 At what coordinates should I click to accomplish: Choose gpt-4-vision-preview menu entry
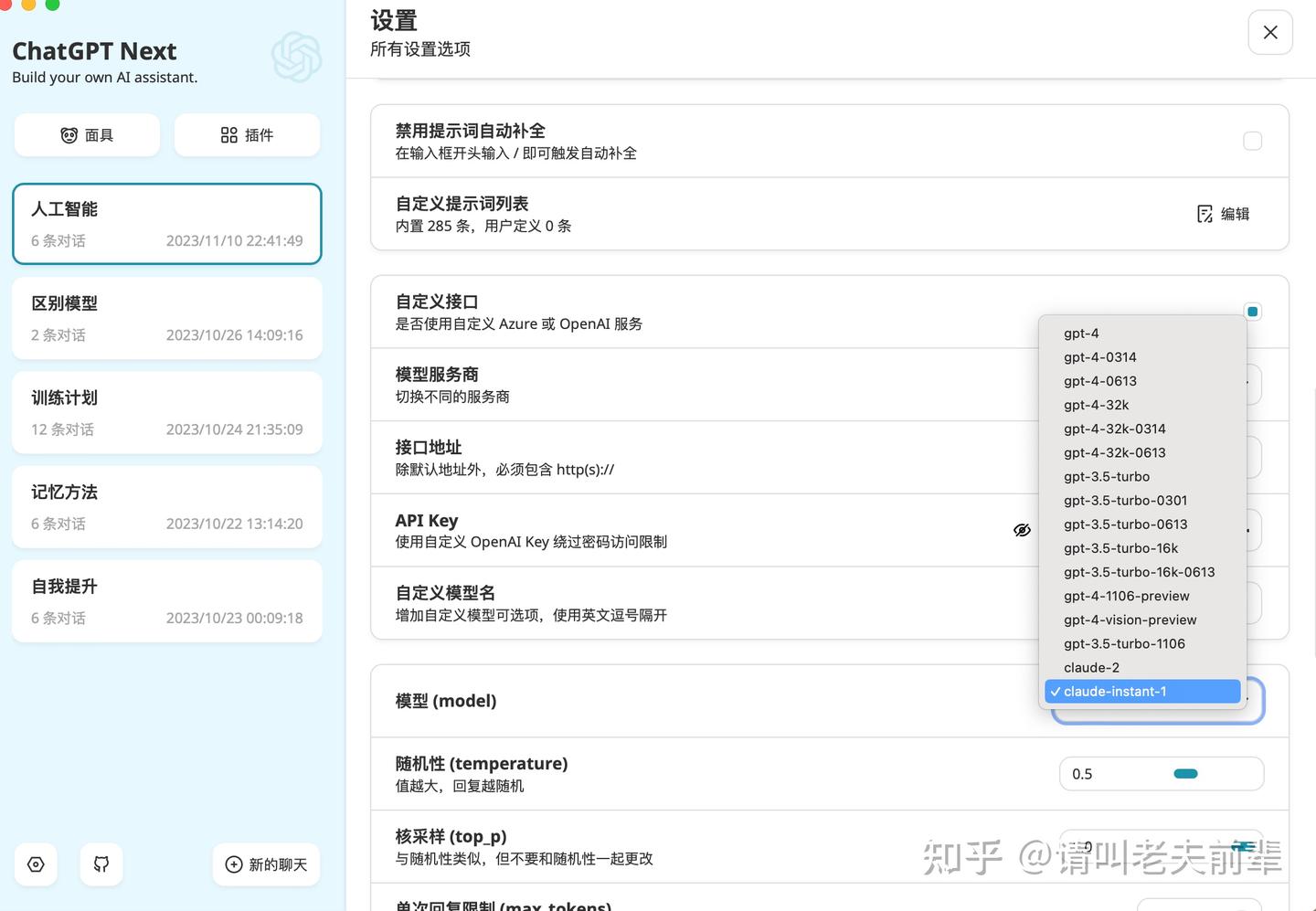click(1142, 620)
